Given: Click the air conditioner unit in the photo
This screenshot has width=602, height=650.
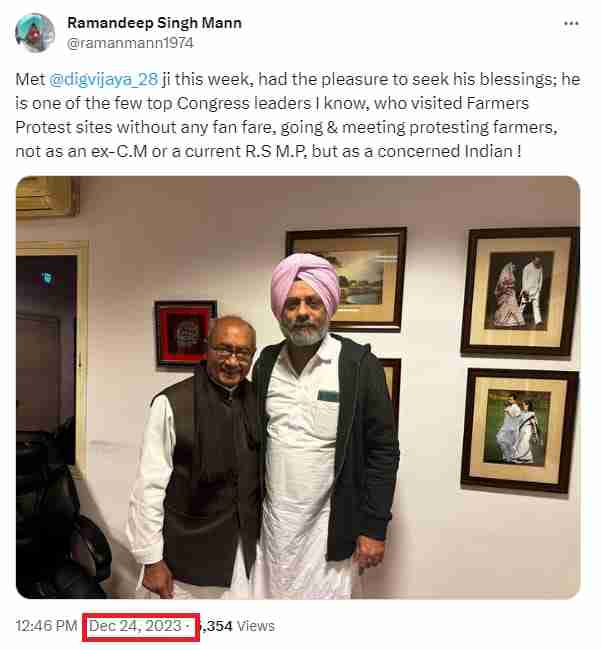Looking at the screenshot, I should tap(47, 196).
